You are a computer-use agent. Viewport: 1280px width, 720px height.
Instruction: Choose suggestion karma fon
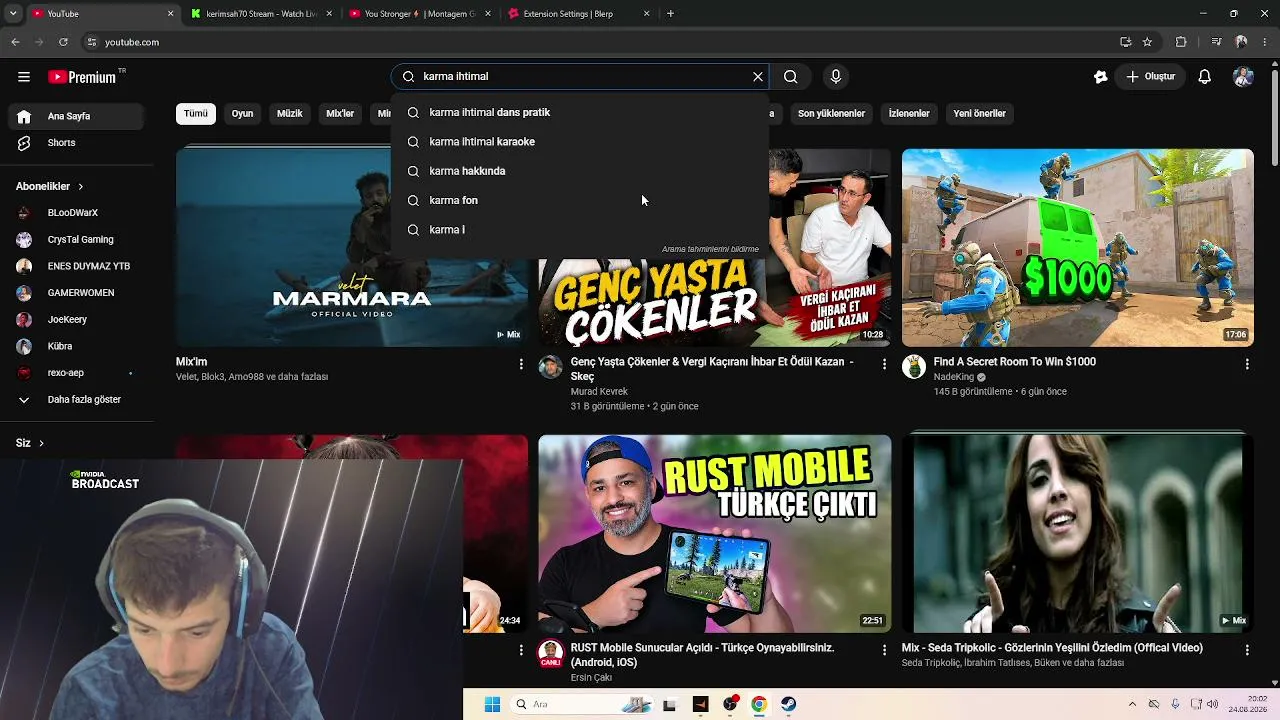[x=580, y=200]
